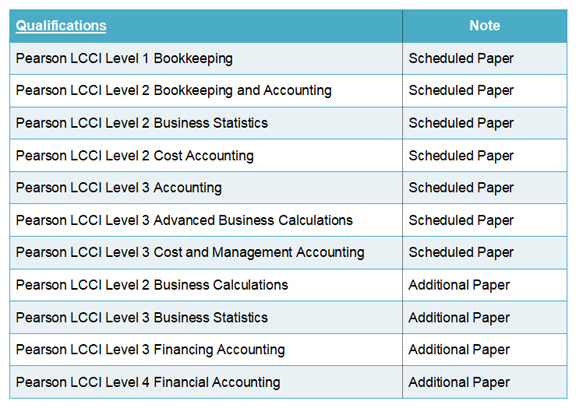
Task: Click Scheduled Paper note beside Cost and Management Accounting
Action: 461,253
